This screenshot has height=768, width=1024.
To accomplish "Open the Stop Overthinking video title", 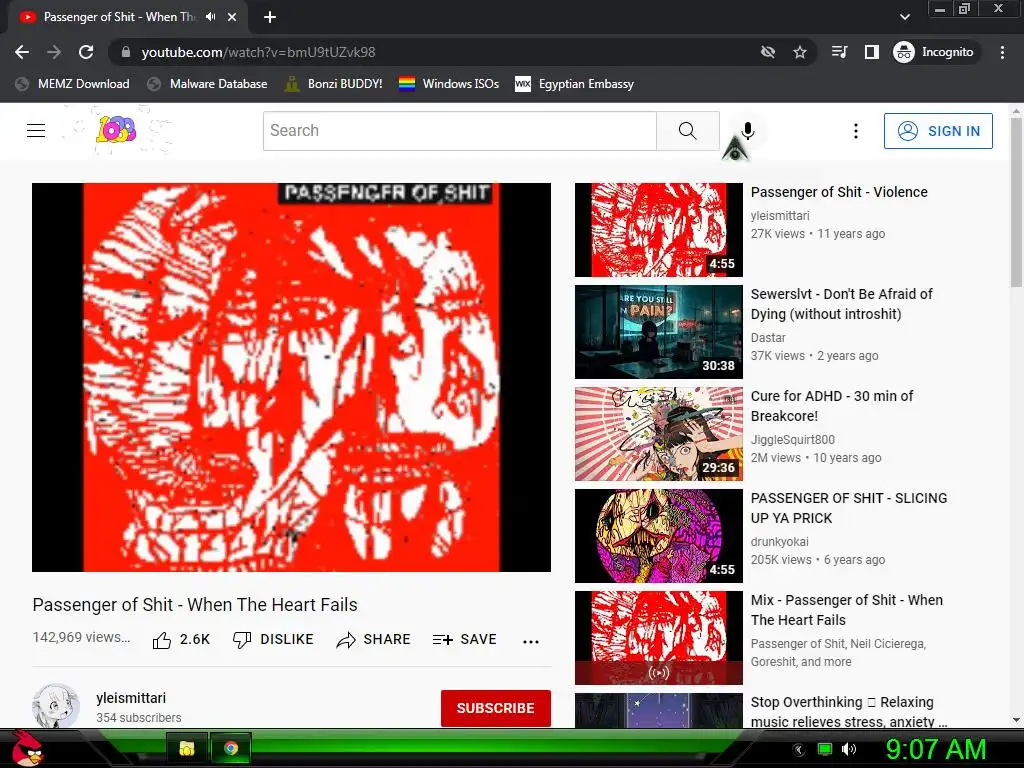I will tap(848, 712).
